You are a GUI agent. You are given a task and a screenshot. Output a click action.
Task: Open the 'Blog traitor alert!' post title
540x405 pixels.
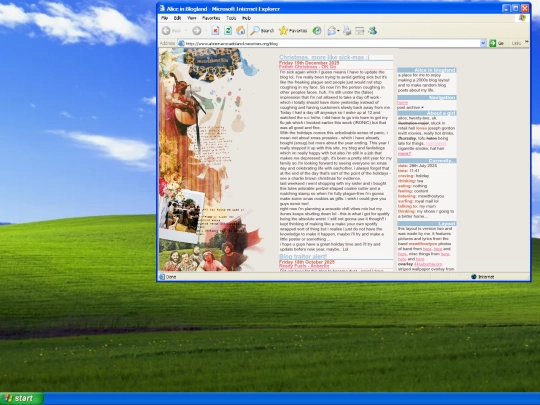(303, 256)
